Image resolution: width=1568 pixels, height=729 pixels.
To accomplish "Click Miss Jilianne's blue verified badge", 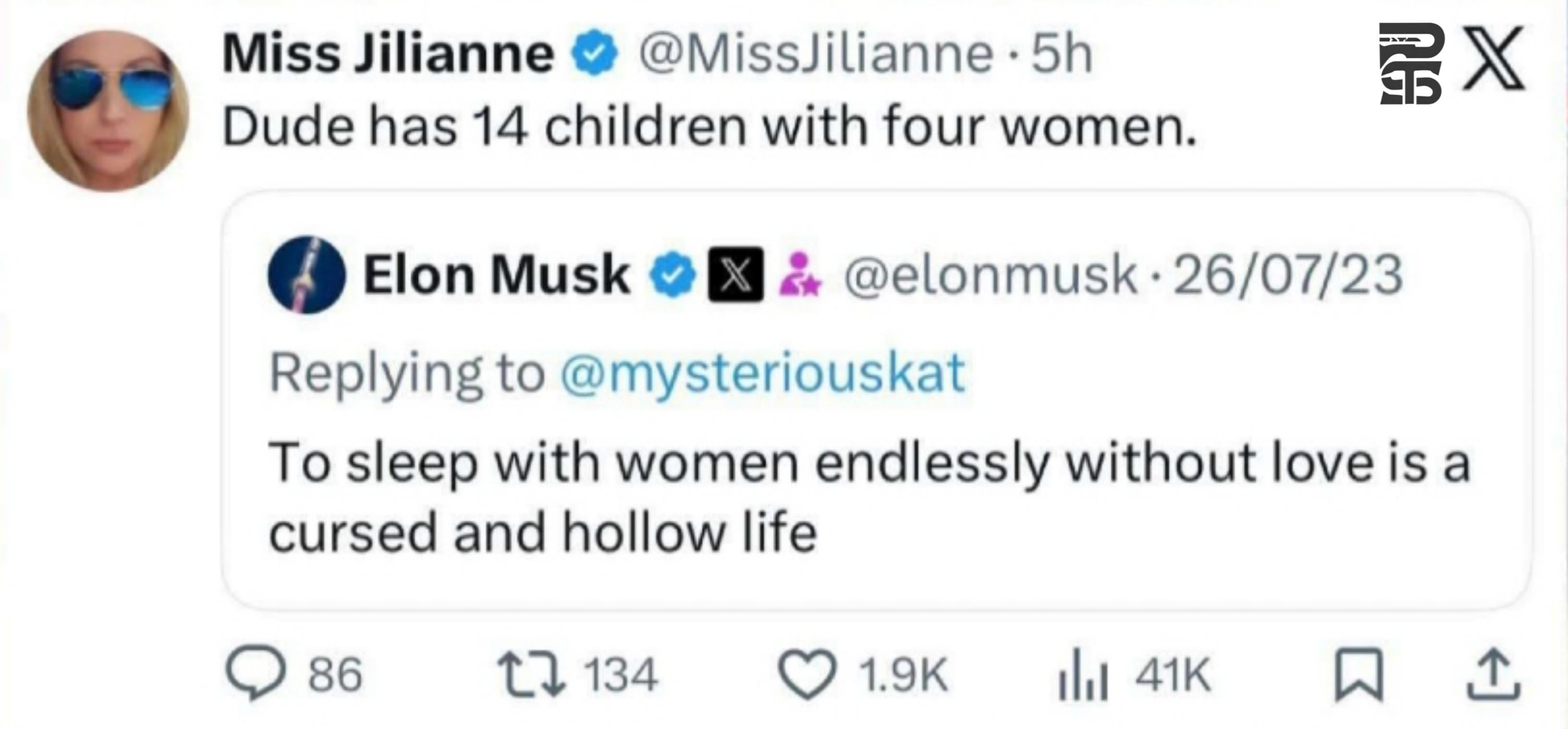I will coord(594,53).
